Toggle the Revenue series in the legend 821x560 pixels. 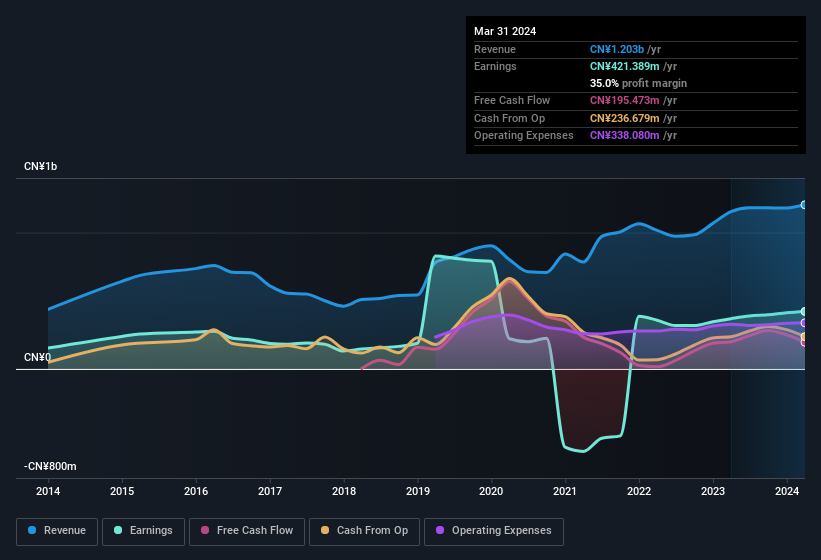(57, 531)
